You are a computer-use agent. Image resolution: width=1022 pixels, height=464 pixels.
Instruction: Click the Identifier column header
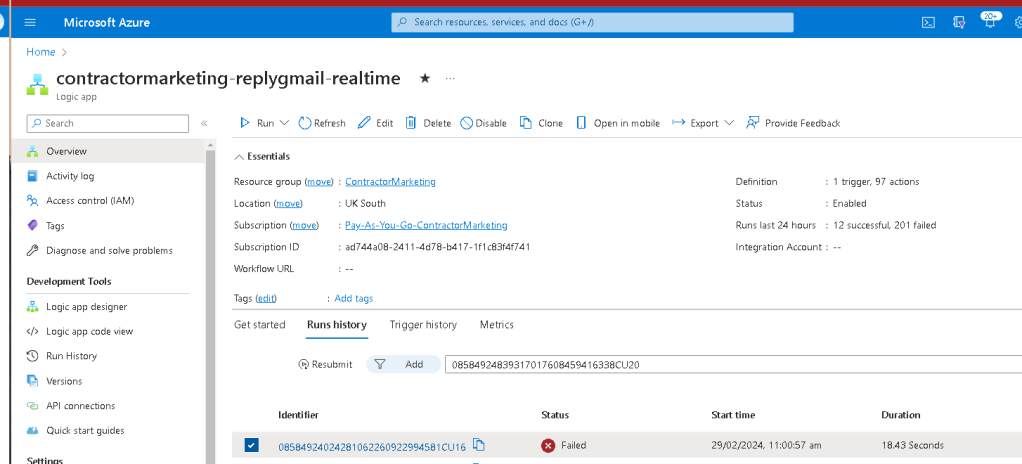(x=299, y=414)
